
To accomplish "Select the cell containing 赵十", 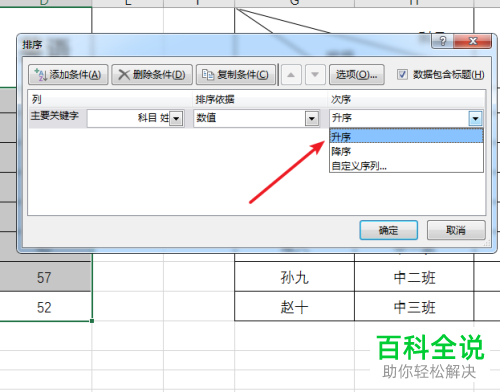I will pos(295,307).
